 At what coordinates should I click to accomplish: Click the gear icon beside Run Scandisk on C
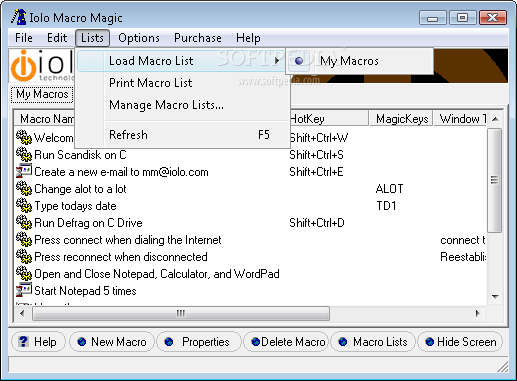pos(24,154)
